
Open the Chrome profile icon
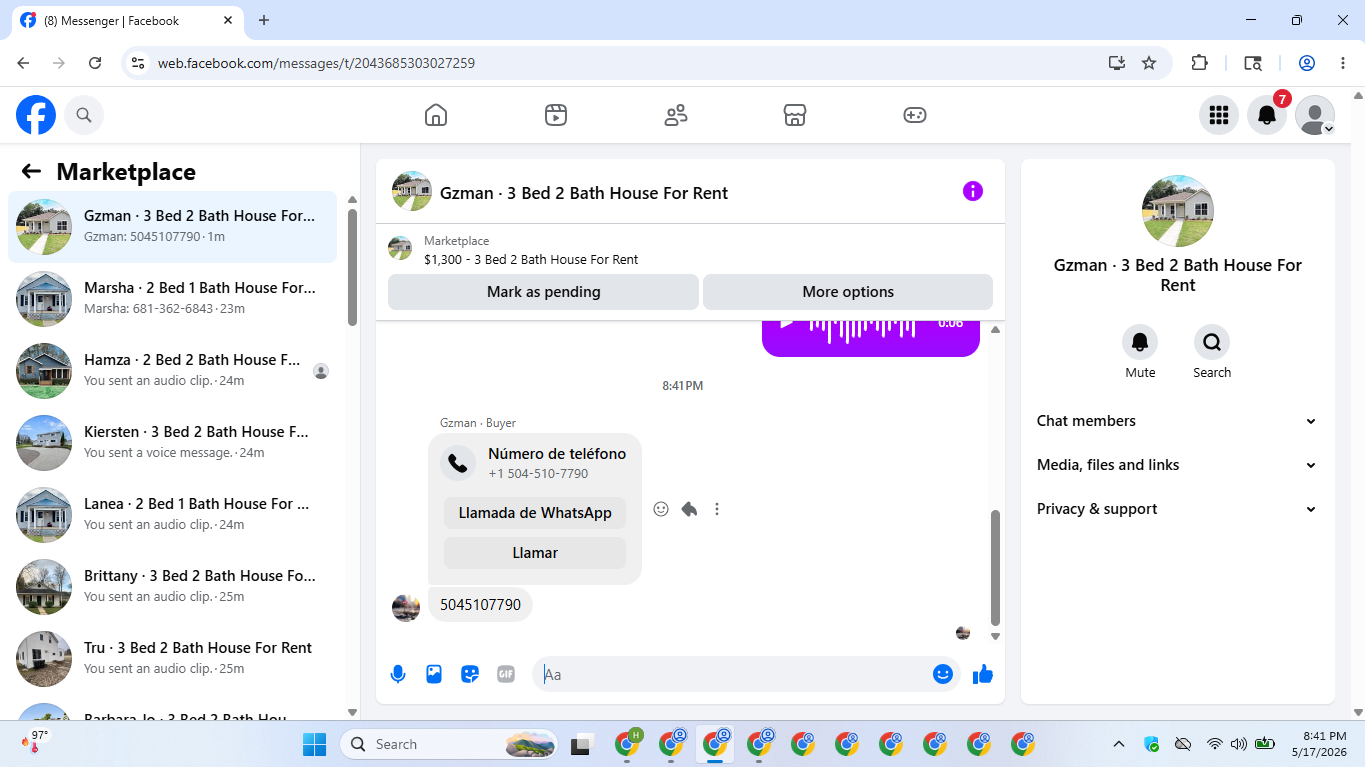pos(1307,63)
